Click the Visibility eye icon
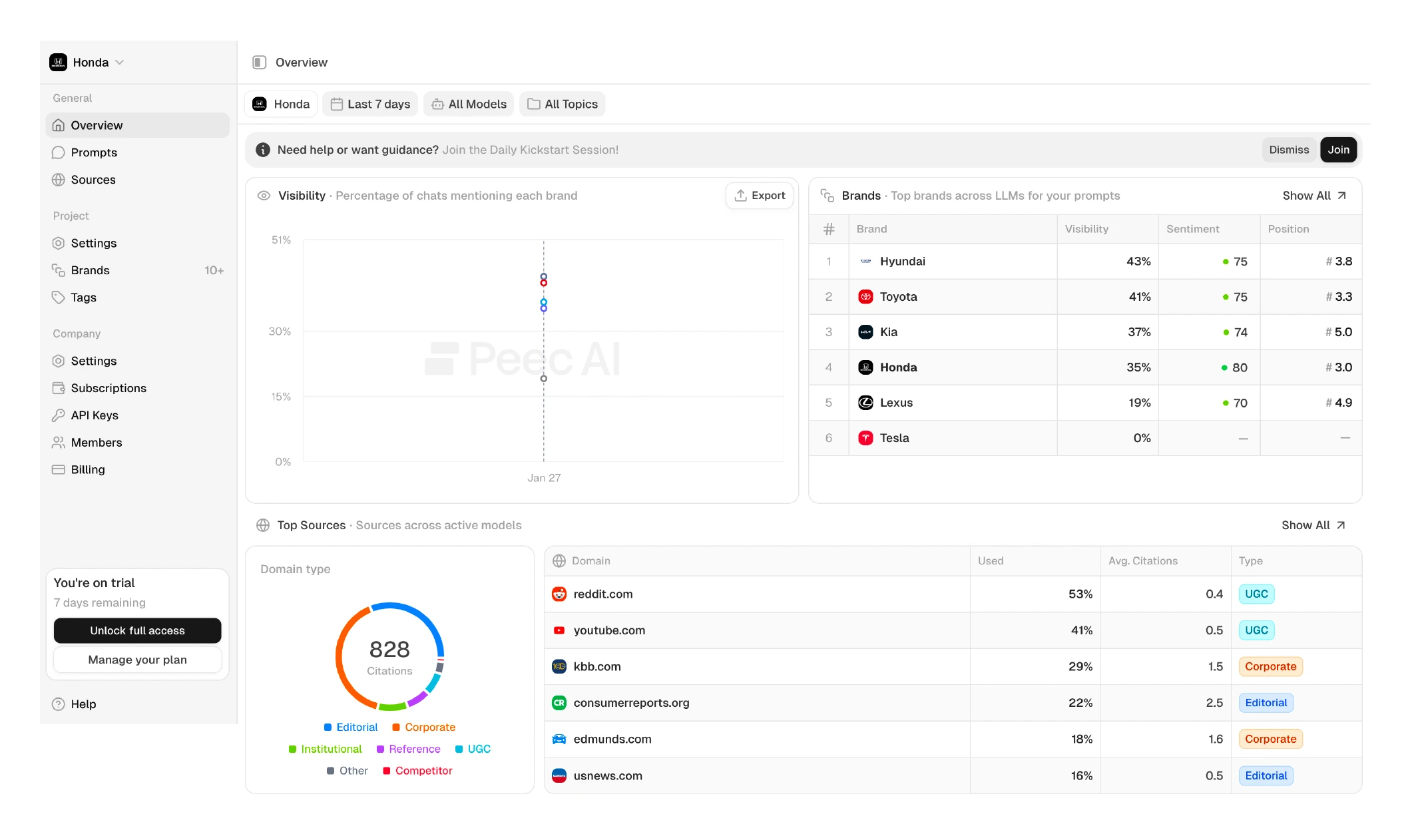Image resolution: width=1410 pixels, height=840 pixels. [264, 196]
